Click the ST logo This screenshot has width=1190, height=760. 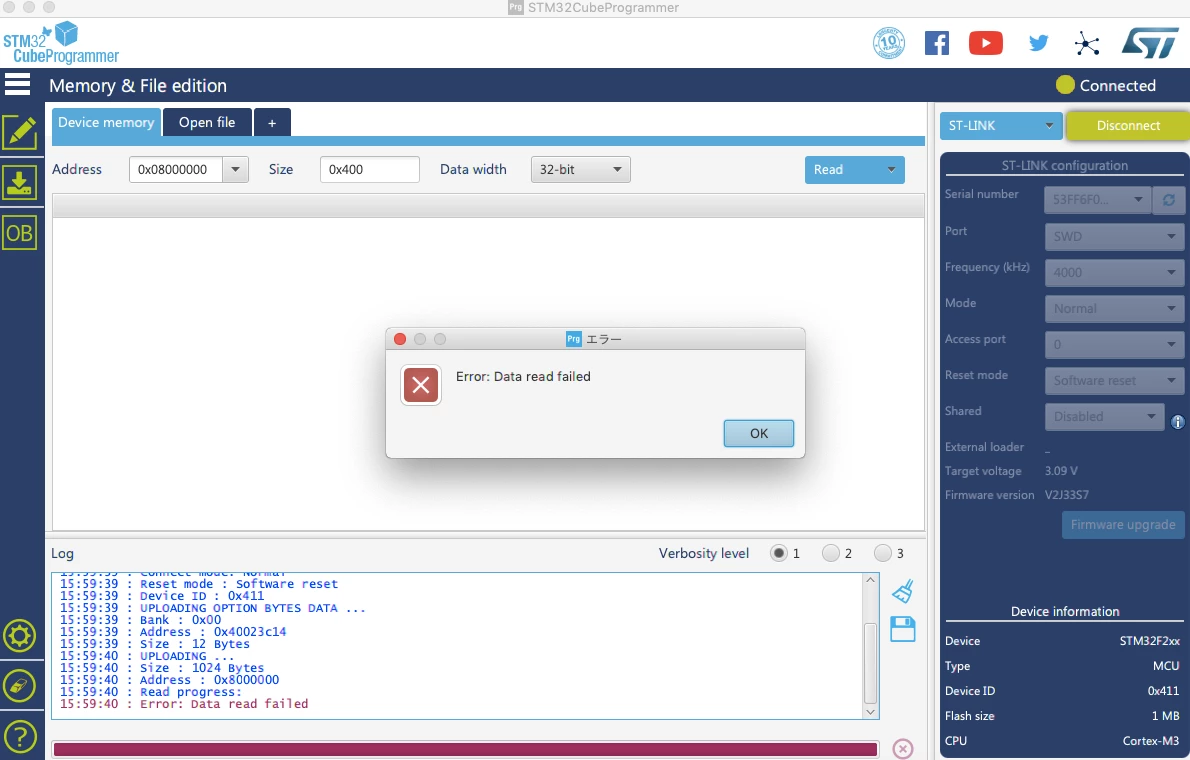tap(1150, 43)
